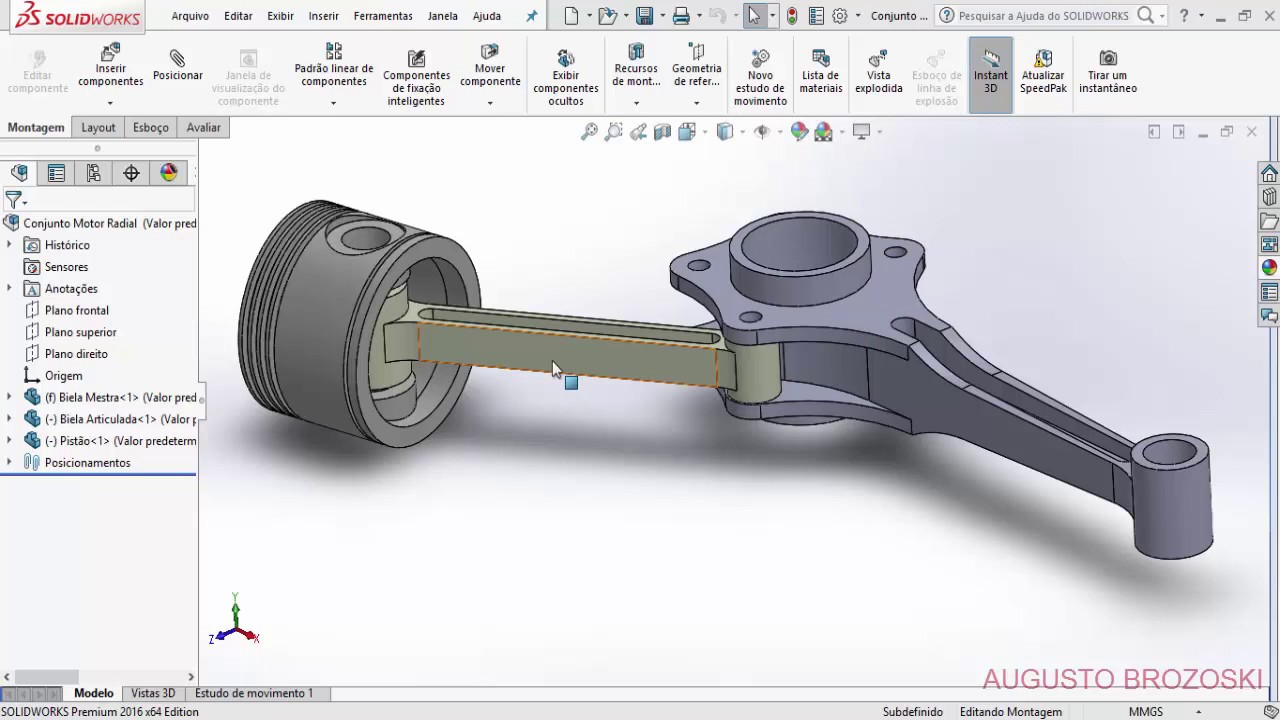Toggle the Instant 3D button
Image resolution: width=1280 pixels, height=720 pixels.
click(x=991, y=74)
